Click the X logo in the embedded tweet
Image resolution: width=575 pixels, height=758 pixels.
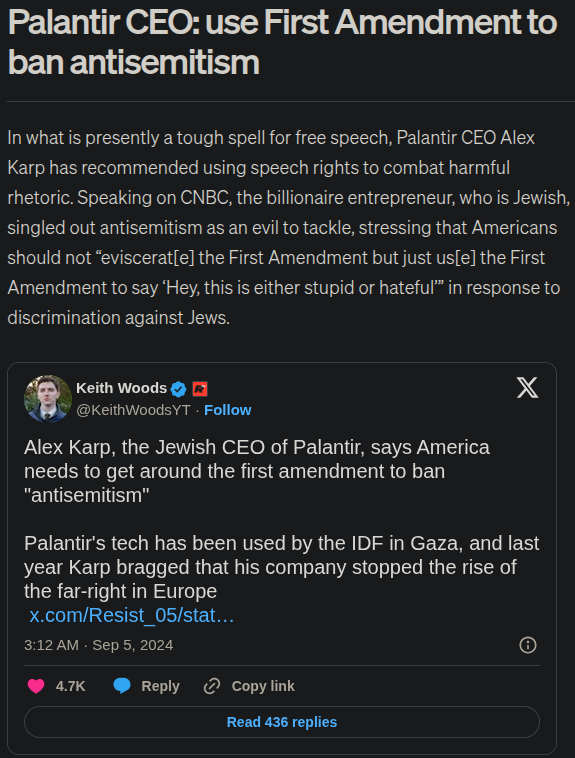click(x=527, y=388)
